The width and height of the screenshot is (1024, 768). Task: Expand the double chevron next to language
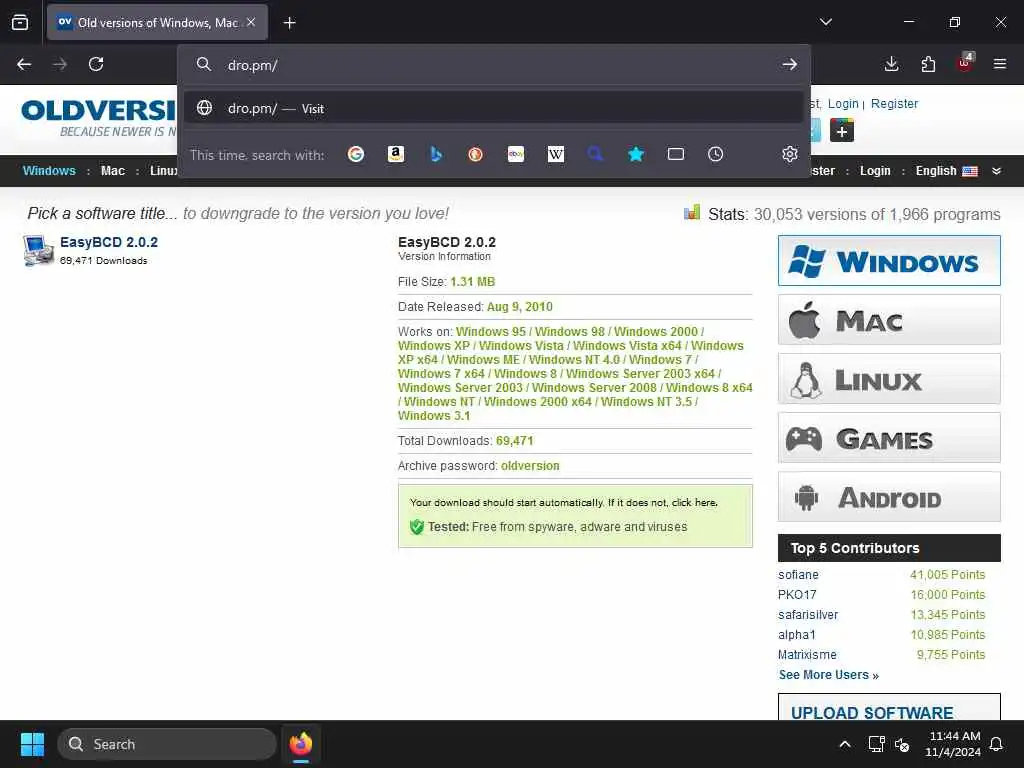click(x=997, y=171)
